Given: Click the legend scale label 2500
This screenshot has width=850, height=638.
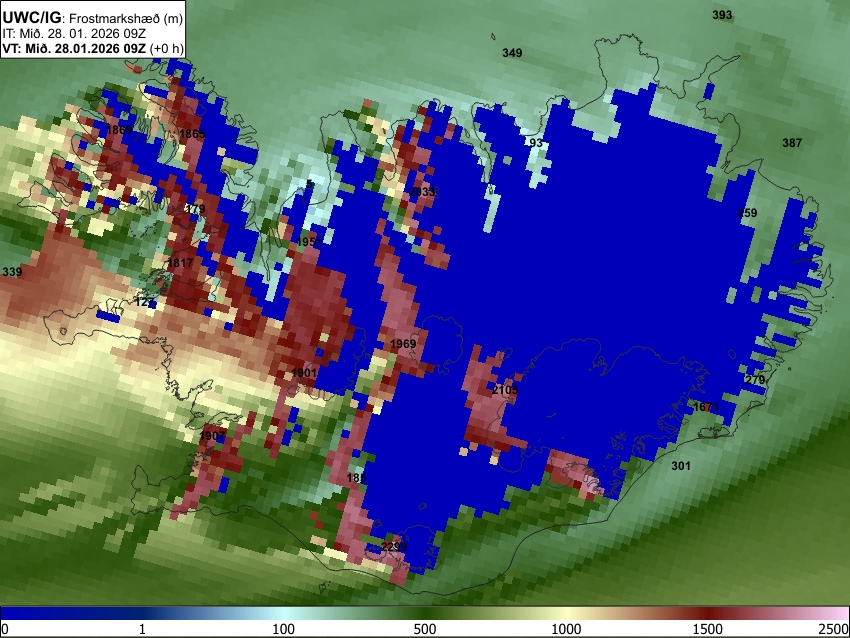Looking at the screenshot, I should 834,630.
